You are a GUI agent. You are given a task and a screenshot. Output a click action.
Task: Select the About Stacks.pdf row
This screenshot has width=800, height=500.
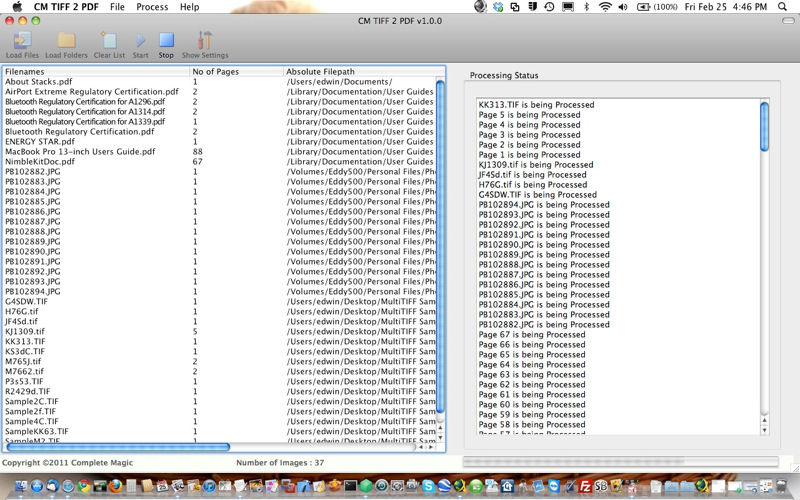tap(219, 82)
